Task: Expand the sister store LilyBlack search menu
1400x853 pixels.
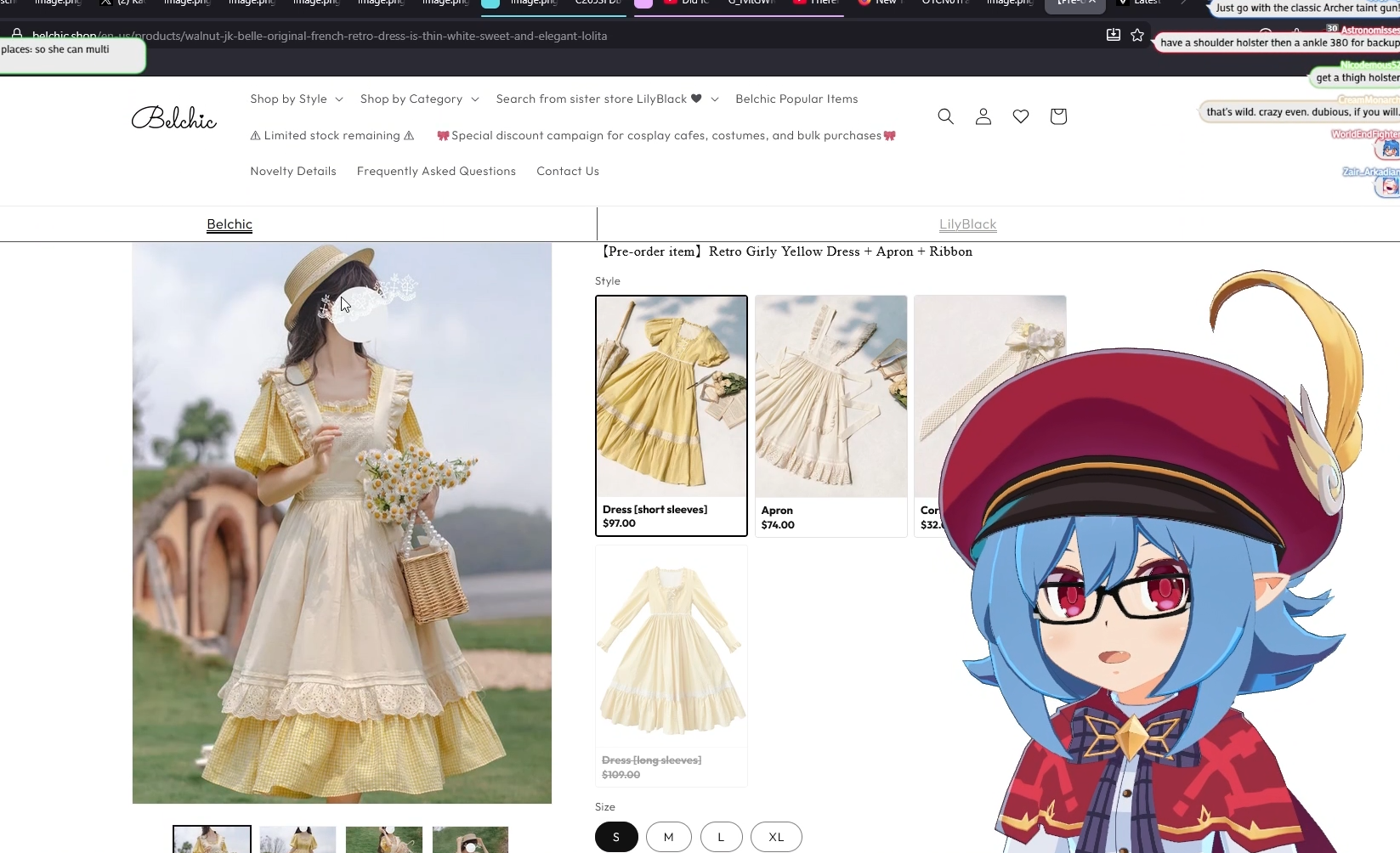Action: [x=607, y=99]
